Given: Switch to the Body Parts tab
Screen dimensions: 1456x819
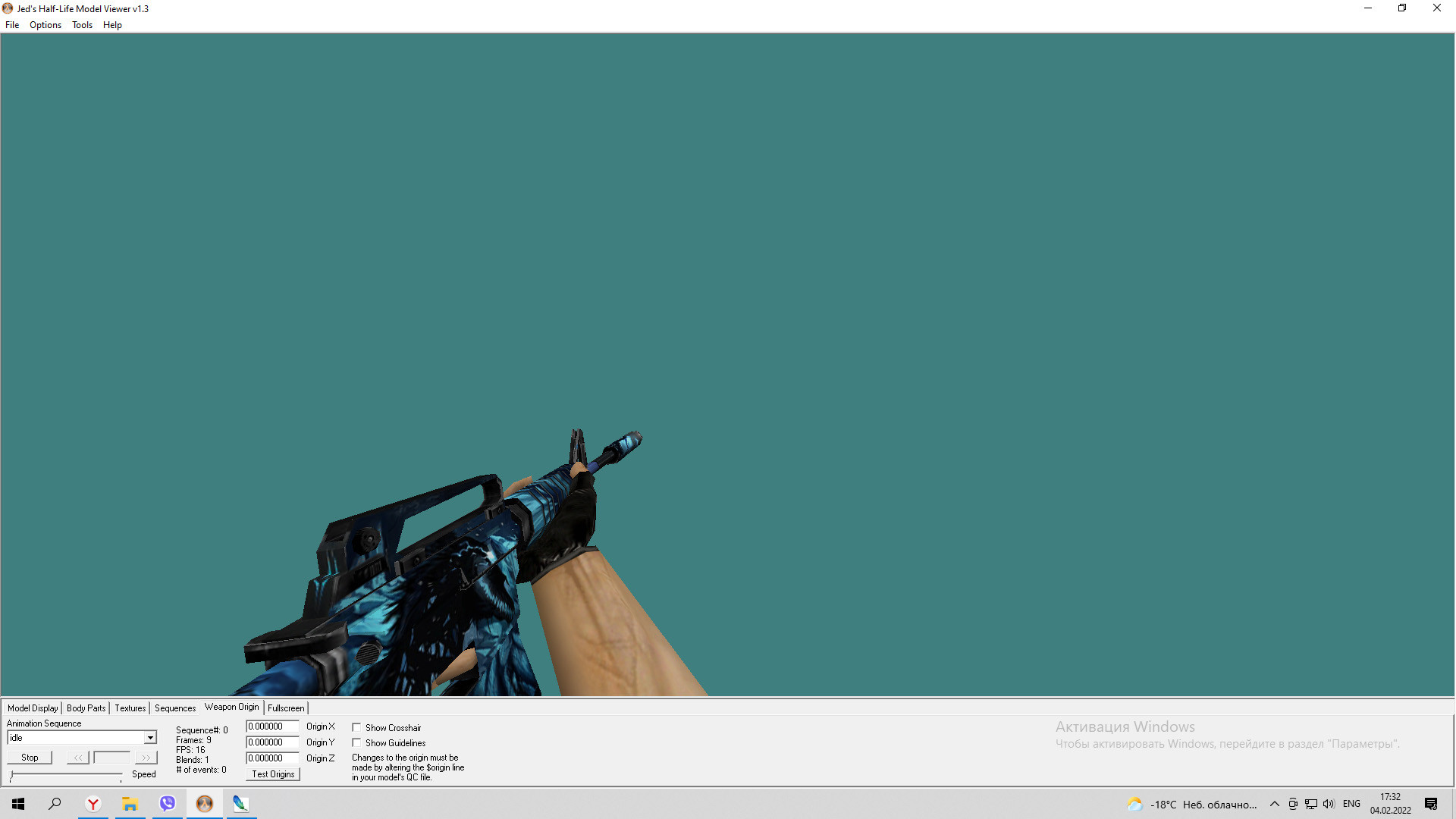Looking at the screenshot, I should click(86, 708).
